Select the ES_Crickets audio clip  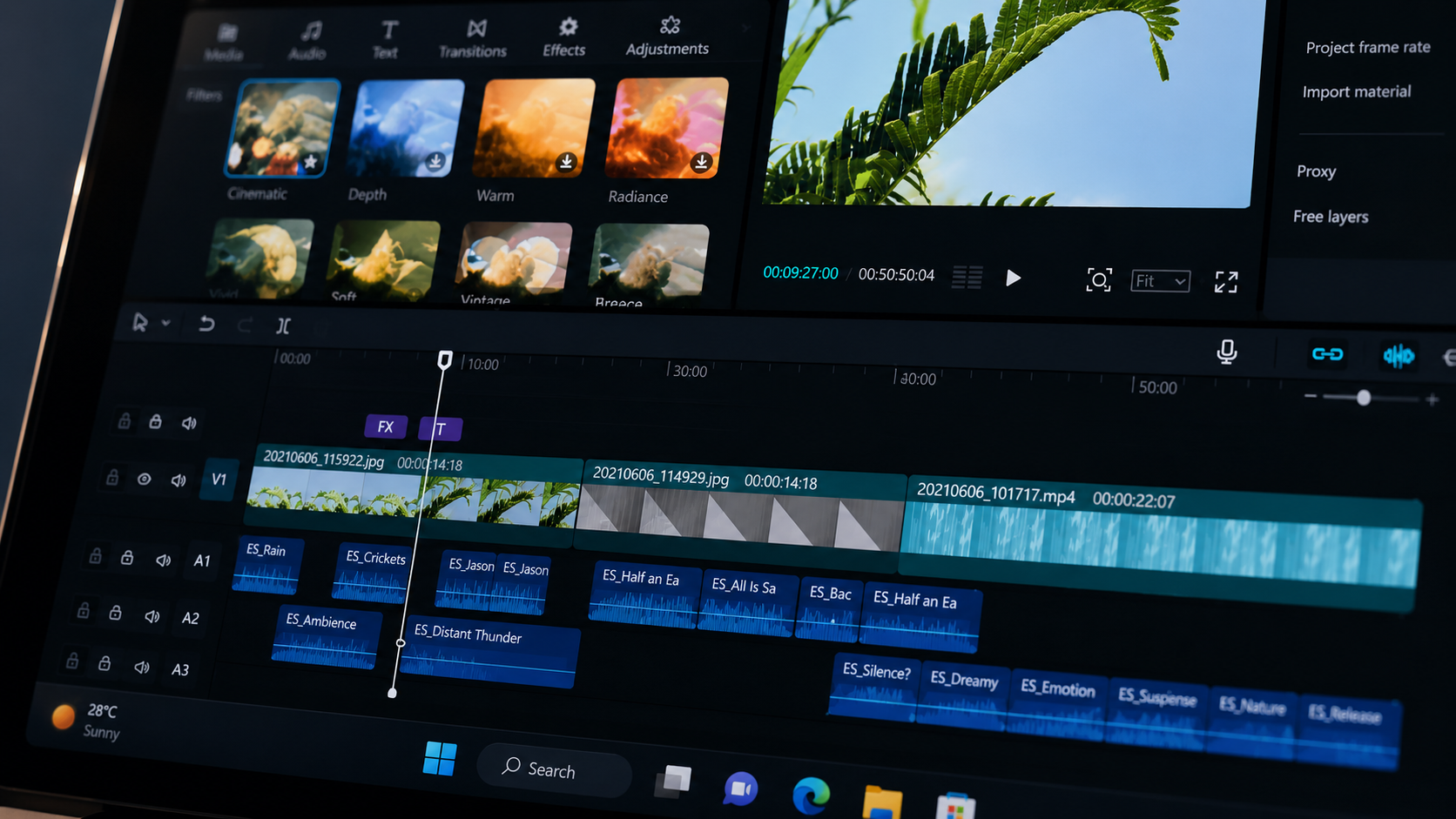pyautogui.click(x=372, y=574)
